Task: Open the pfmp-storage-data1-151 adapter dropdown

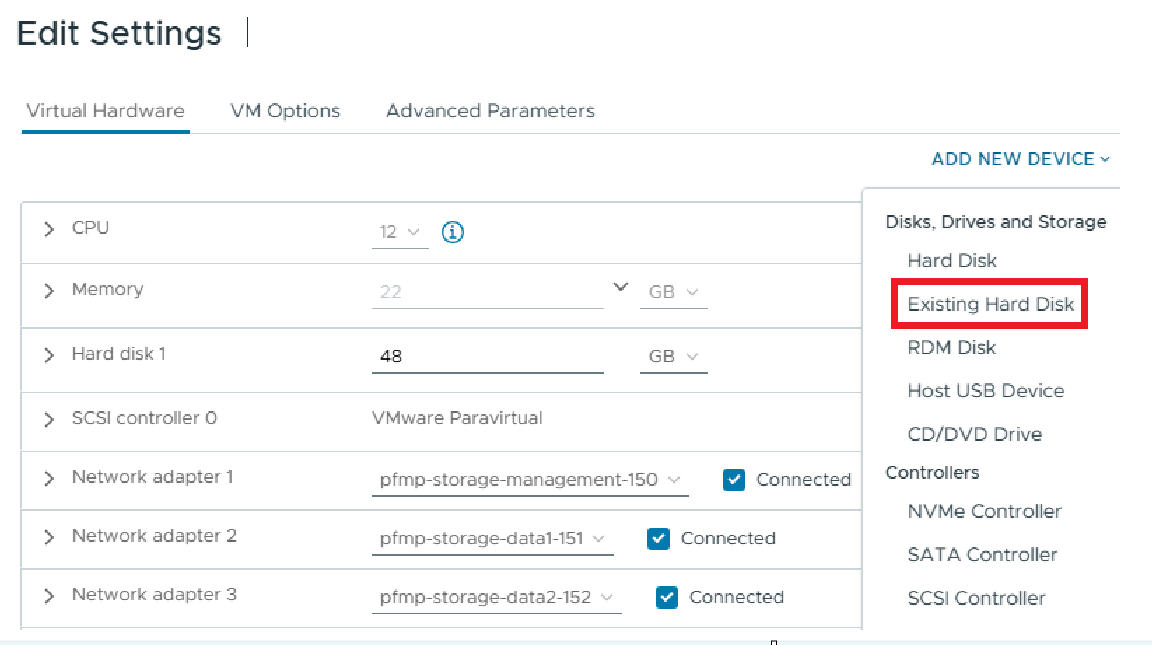Action: (x=492, y=538)
